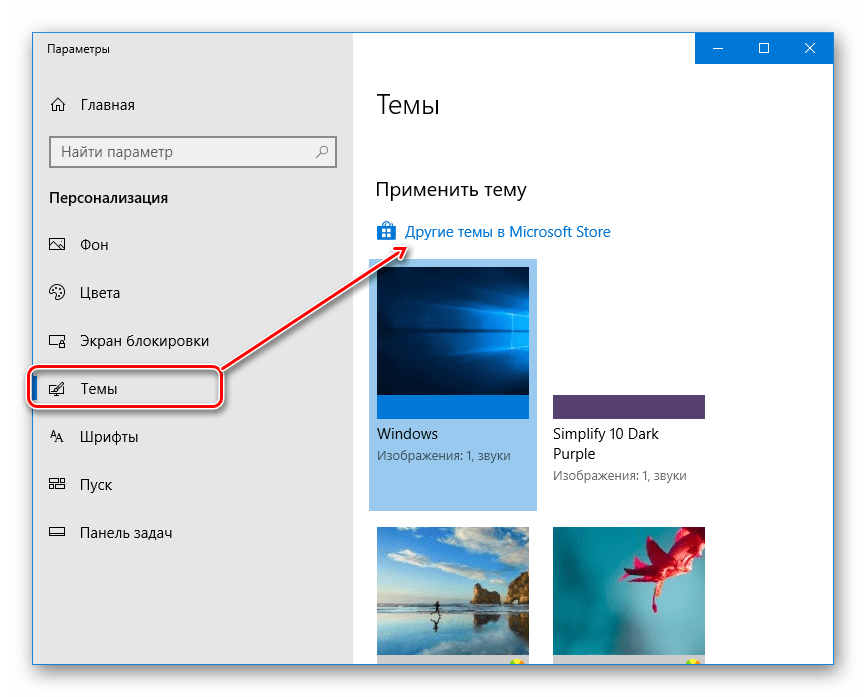Viewport: 866px width, 697px height.
Task: Click the magnifier icon in the search box
Action: pyautogui.click(x=322, y=152)
